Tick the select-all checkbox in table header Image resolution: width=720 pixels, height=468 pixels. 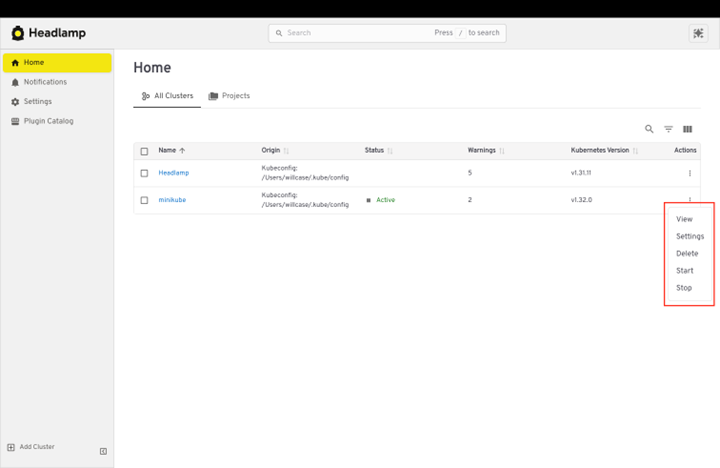[x=144, y=151]
